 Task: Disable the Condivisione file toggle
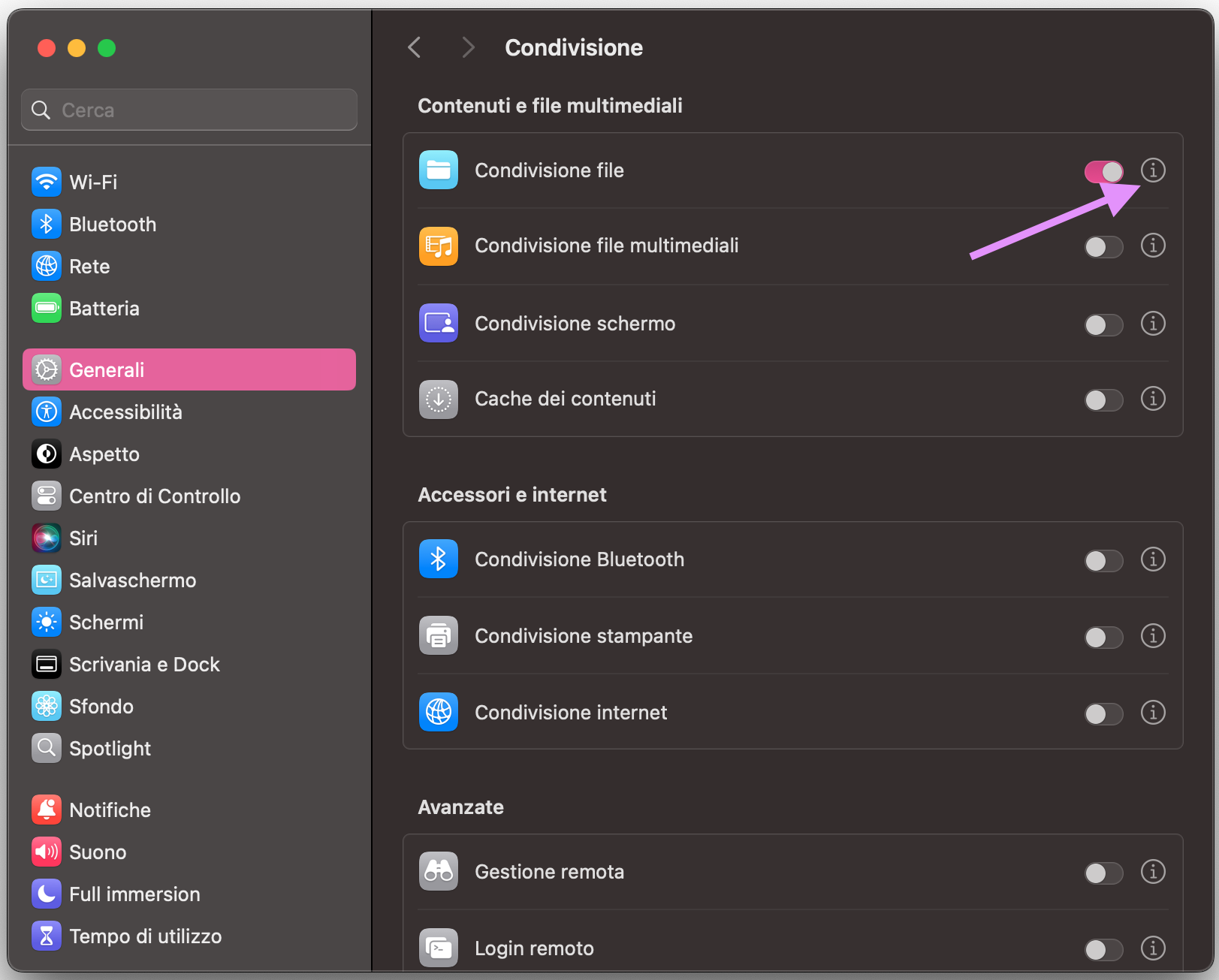pos(1103,171)
